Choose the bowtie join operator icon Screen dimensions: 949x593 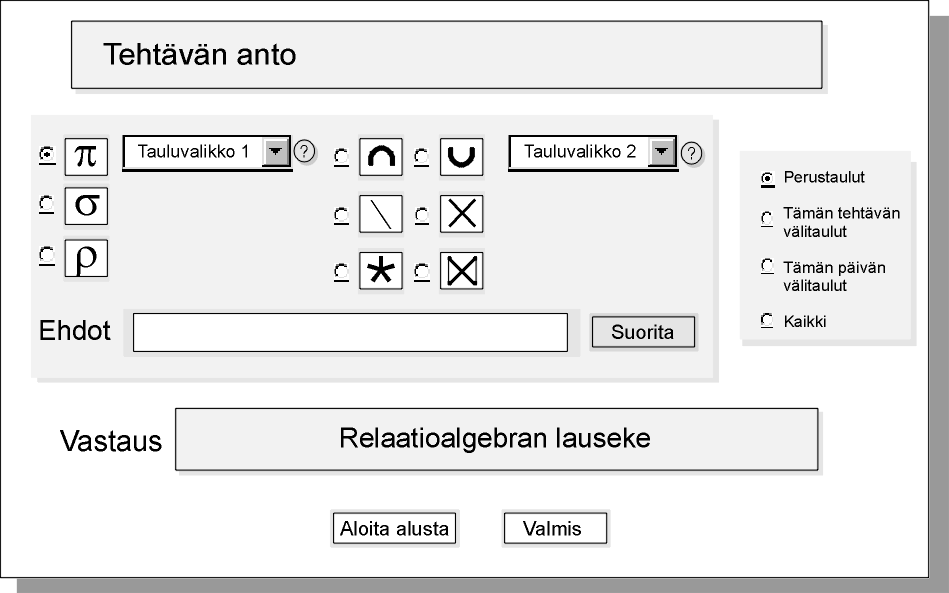click(461, 270)
